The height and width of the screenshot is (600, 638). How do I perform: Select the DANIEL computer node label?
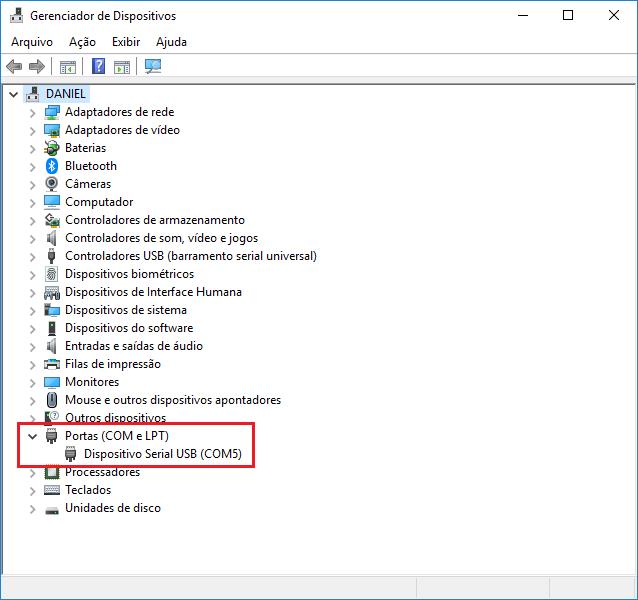(66, 94)
